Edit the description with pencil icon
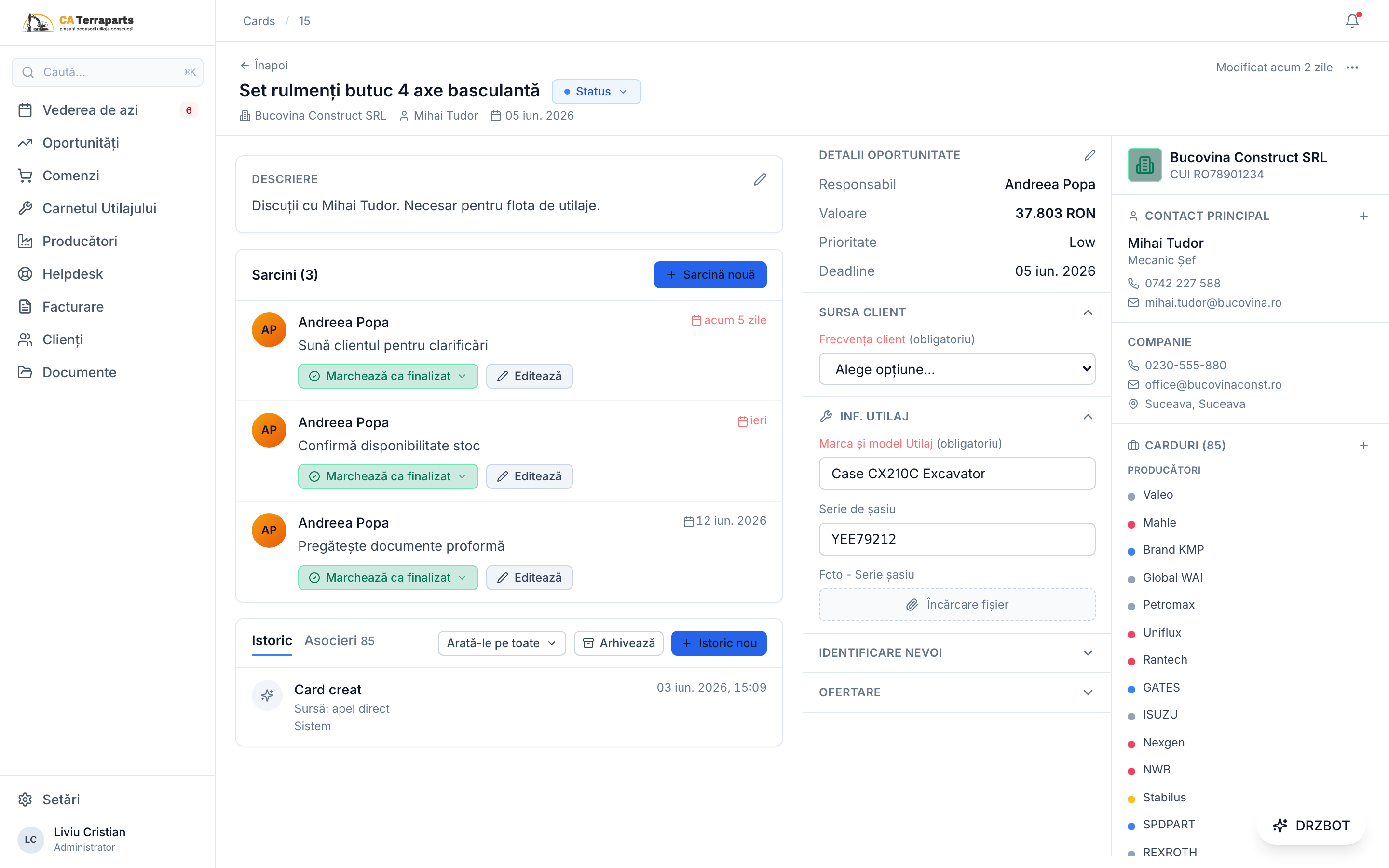This screenshot has height=868, width=1389. point(759,179)
